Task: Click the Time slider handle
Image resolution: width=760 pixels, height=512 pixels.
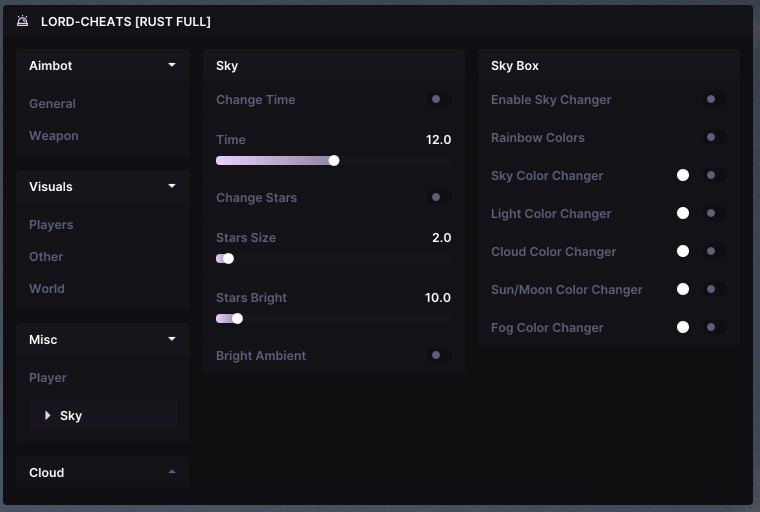Action: (334, 160)
